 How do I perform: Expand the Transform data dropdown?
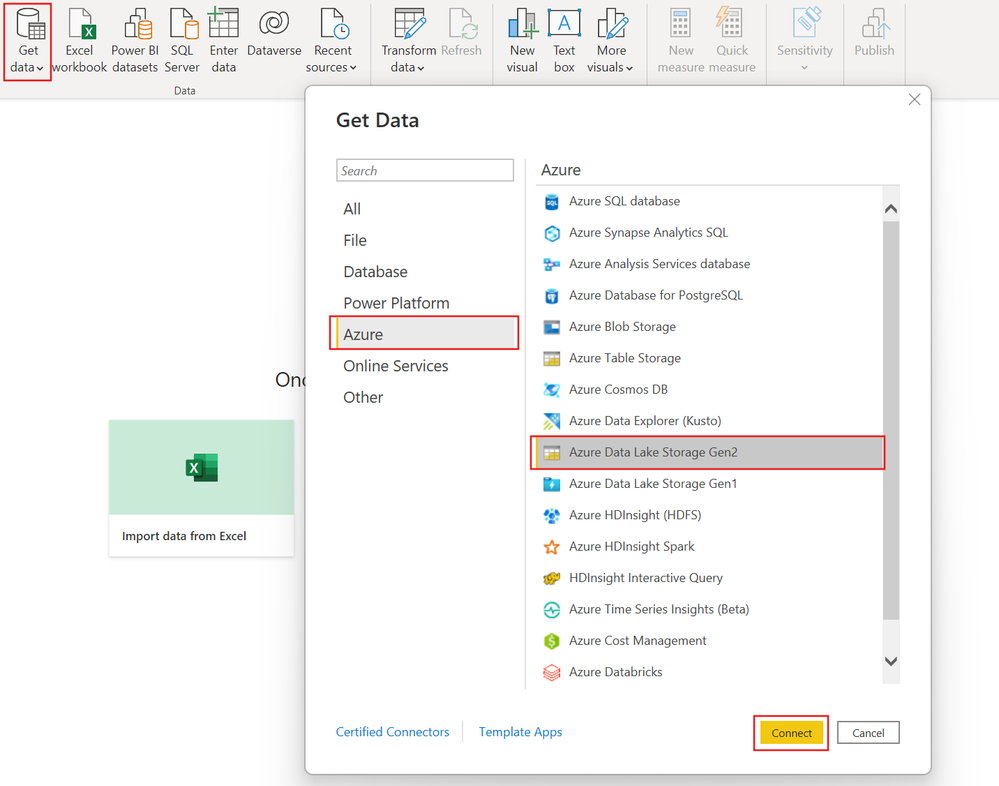tap(408, 42)
